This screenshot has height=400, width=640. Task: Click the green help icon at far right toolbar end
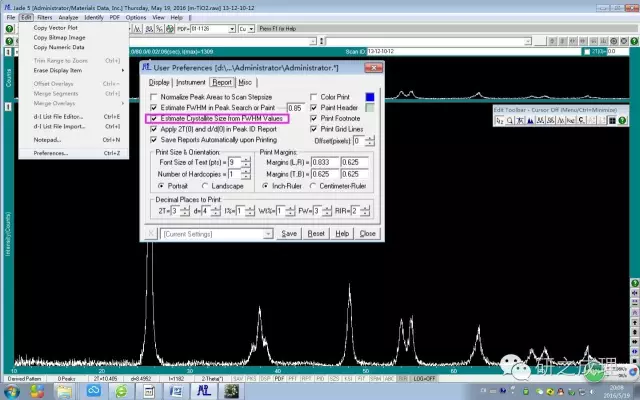[x=634, y=41]
